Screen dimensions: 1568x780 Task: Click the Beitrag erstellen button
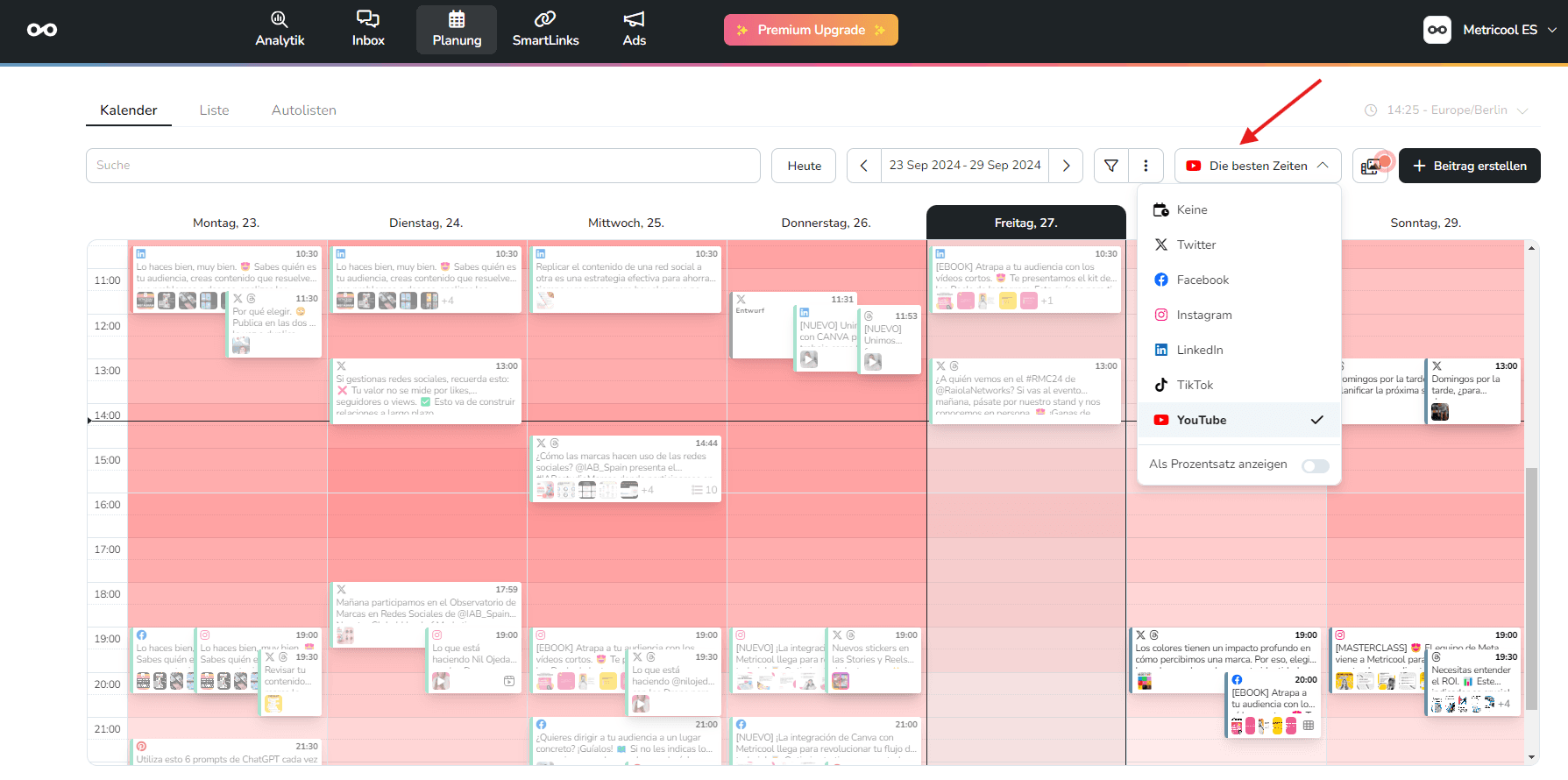point(1469,166)
